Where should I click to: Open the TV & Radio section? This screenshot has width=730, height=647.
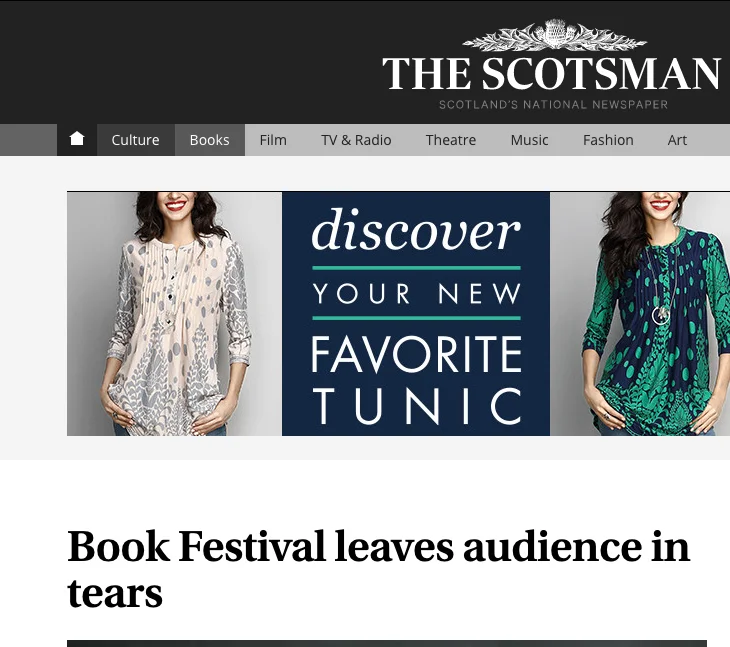click(356, 140)
